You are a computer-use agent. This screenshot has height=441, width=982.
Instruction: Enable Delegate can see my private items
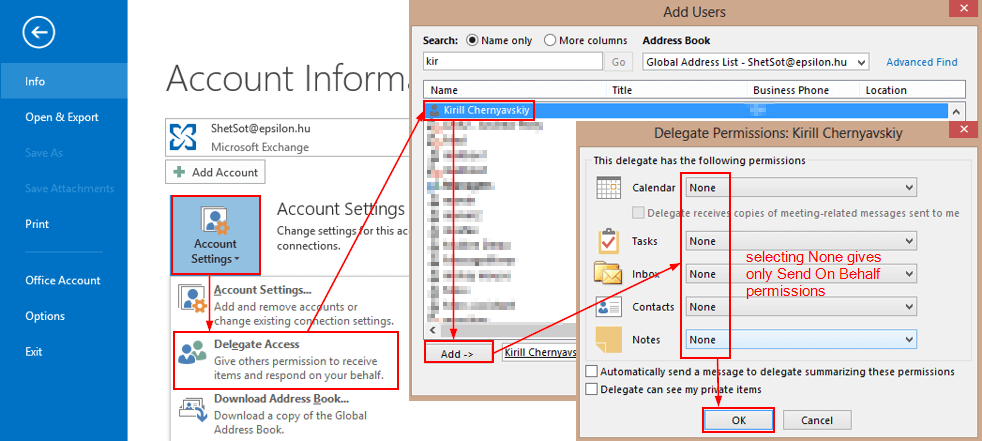[x=591, y=389]
